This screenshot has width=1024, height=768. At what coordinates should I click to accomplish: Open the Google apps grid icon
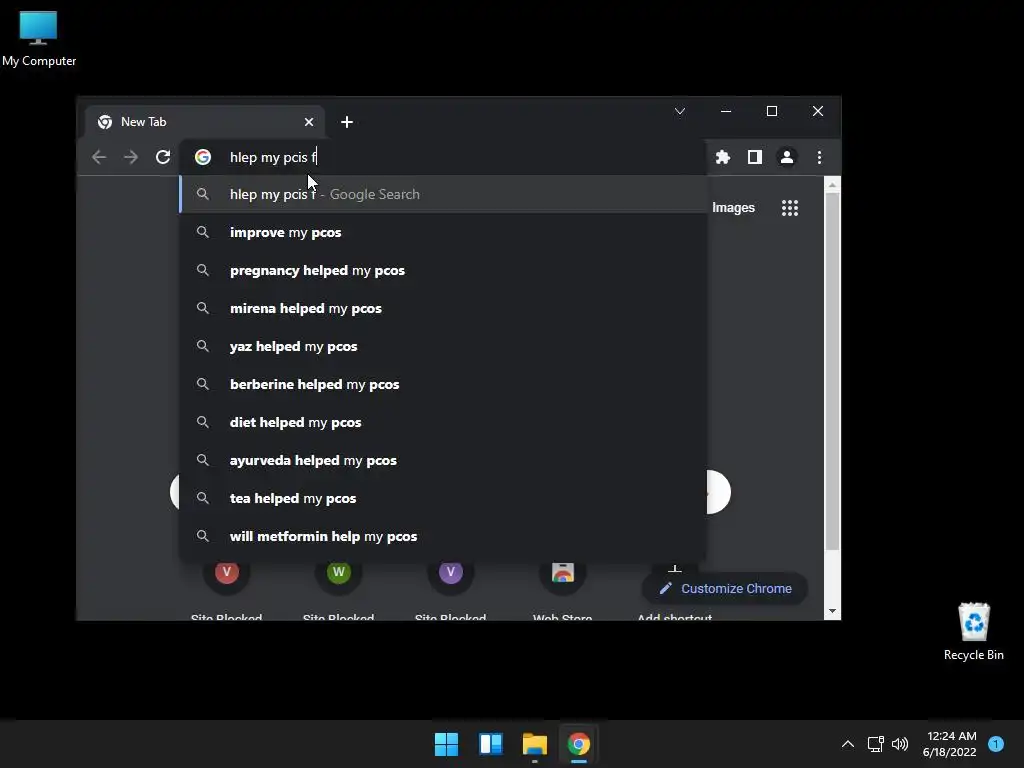point(790,208)
